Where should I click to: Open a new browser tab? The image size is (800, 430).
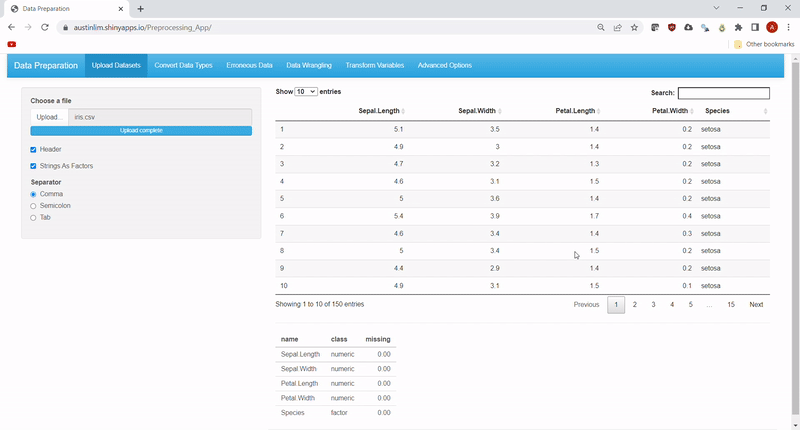[140, 9]
